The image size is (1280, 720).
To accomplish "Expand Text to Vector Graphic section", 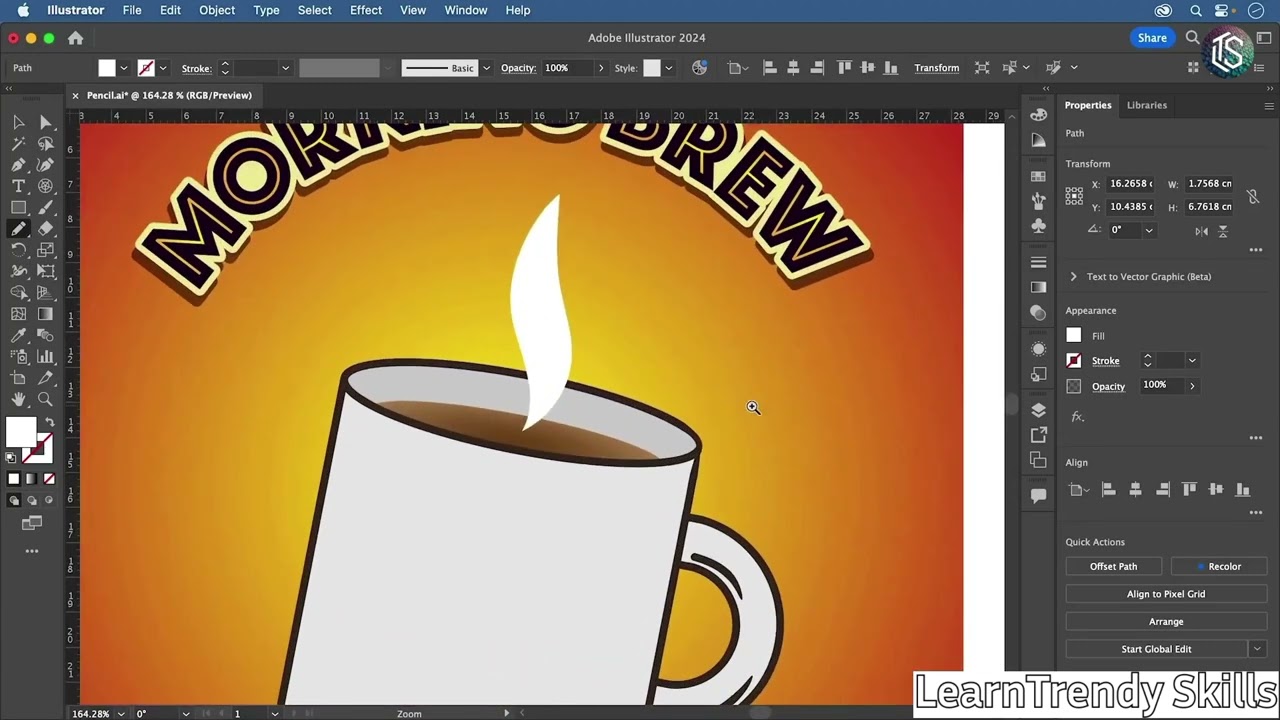I will [1073, 277].
